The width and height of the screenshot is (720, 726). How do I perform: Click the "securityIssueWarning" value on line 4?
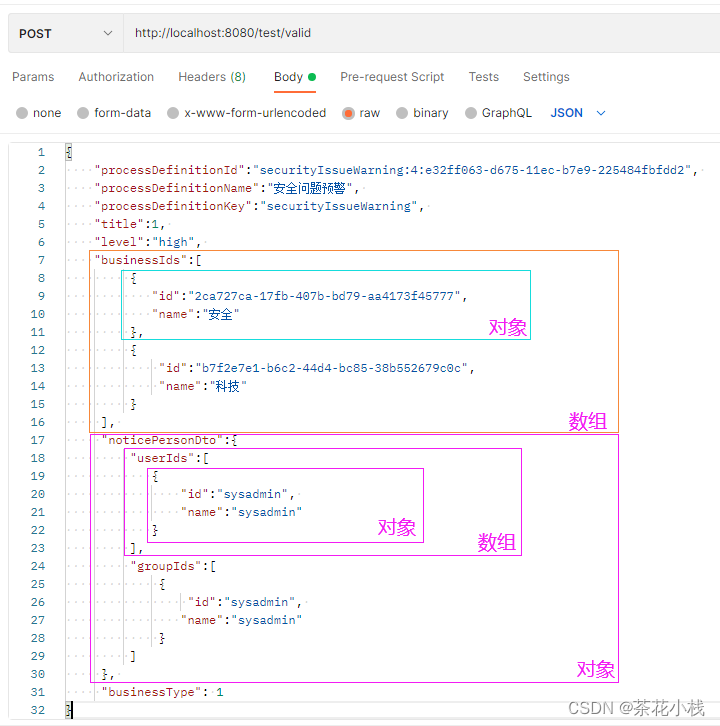pos(339,207)
